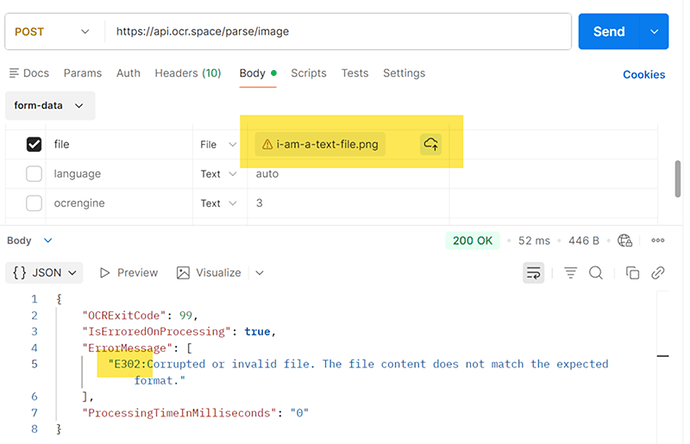The width and height of the screenshot is (690, 444).
Task: Click the filter response icon
Action: click(x=570, y=273)
